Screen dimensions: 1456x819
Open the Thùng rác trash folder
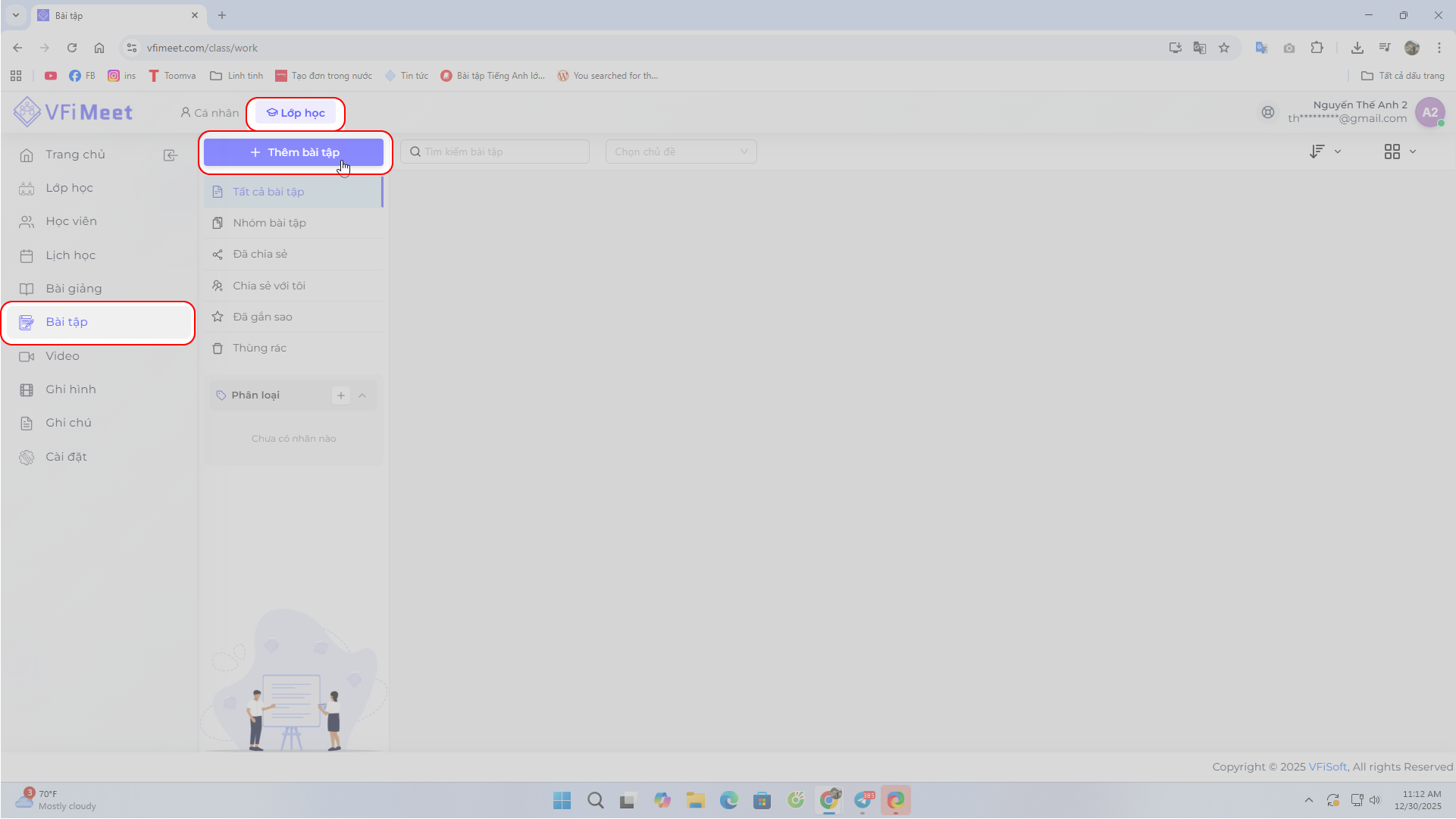(x=259, y=349)
